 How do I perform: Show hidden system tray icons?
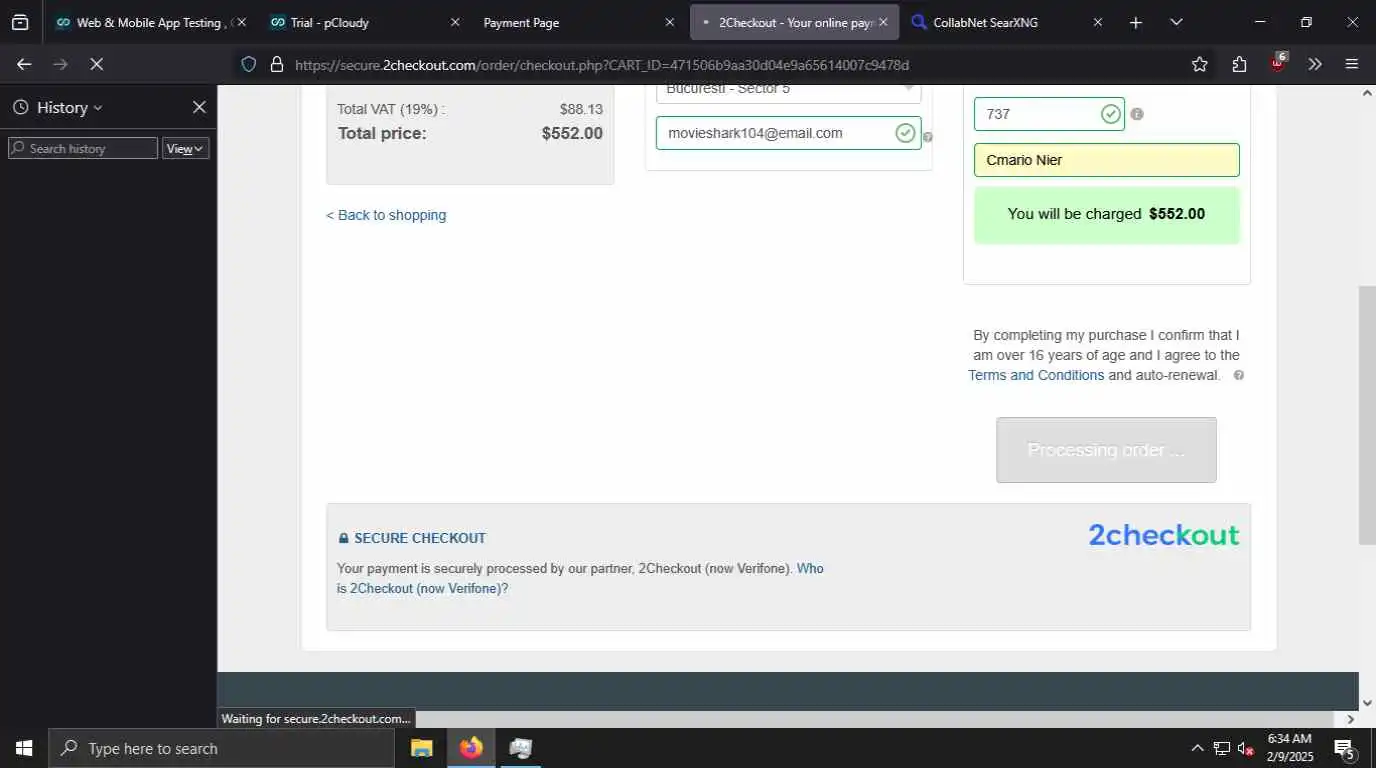[x=1197, y=748]
